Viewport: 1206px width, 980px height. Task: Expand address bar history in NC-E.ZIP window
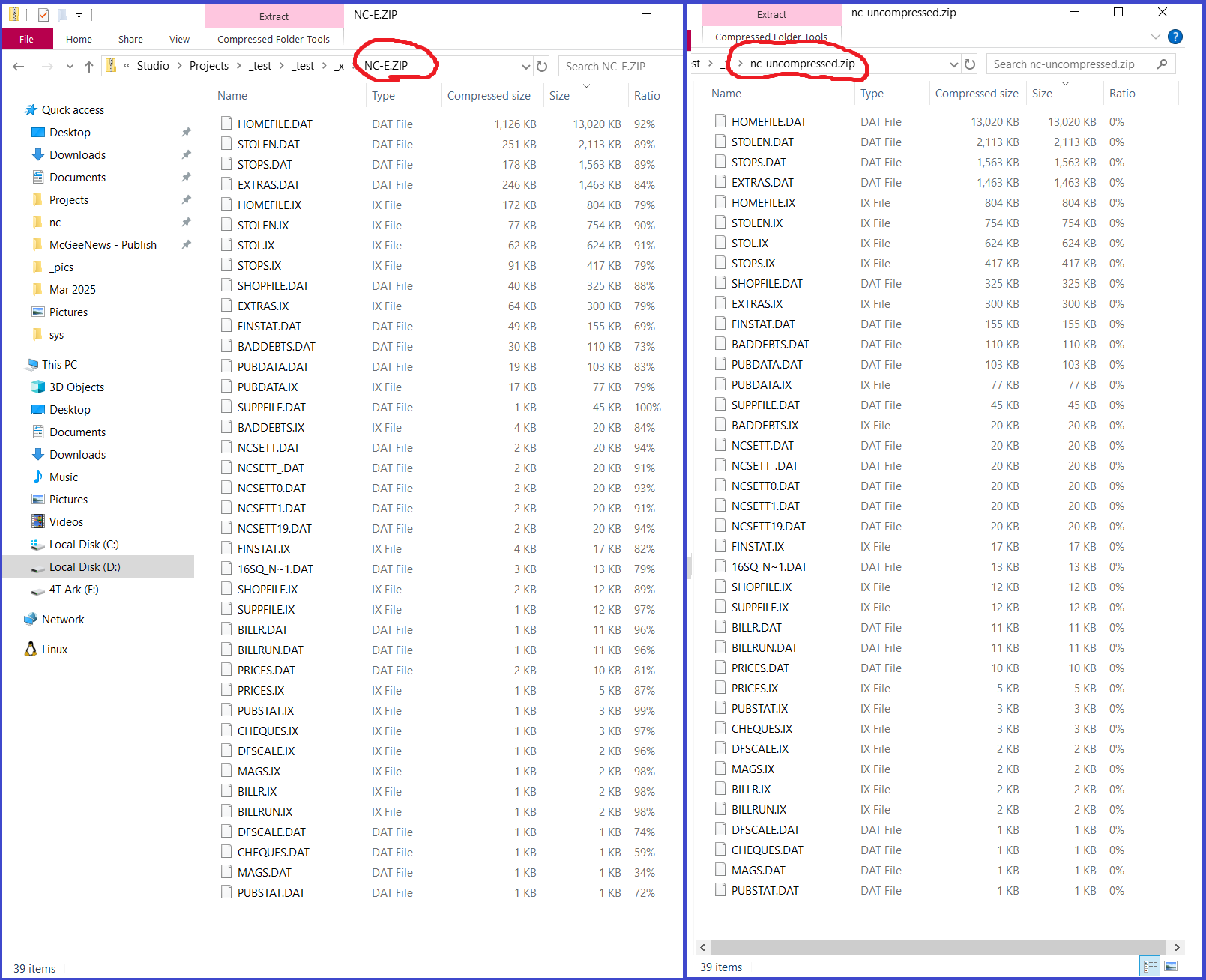coord(525,67)
